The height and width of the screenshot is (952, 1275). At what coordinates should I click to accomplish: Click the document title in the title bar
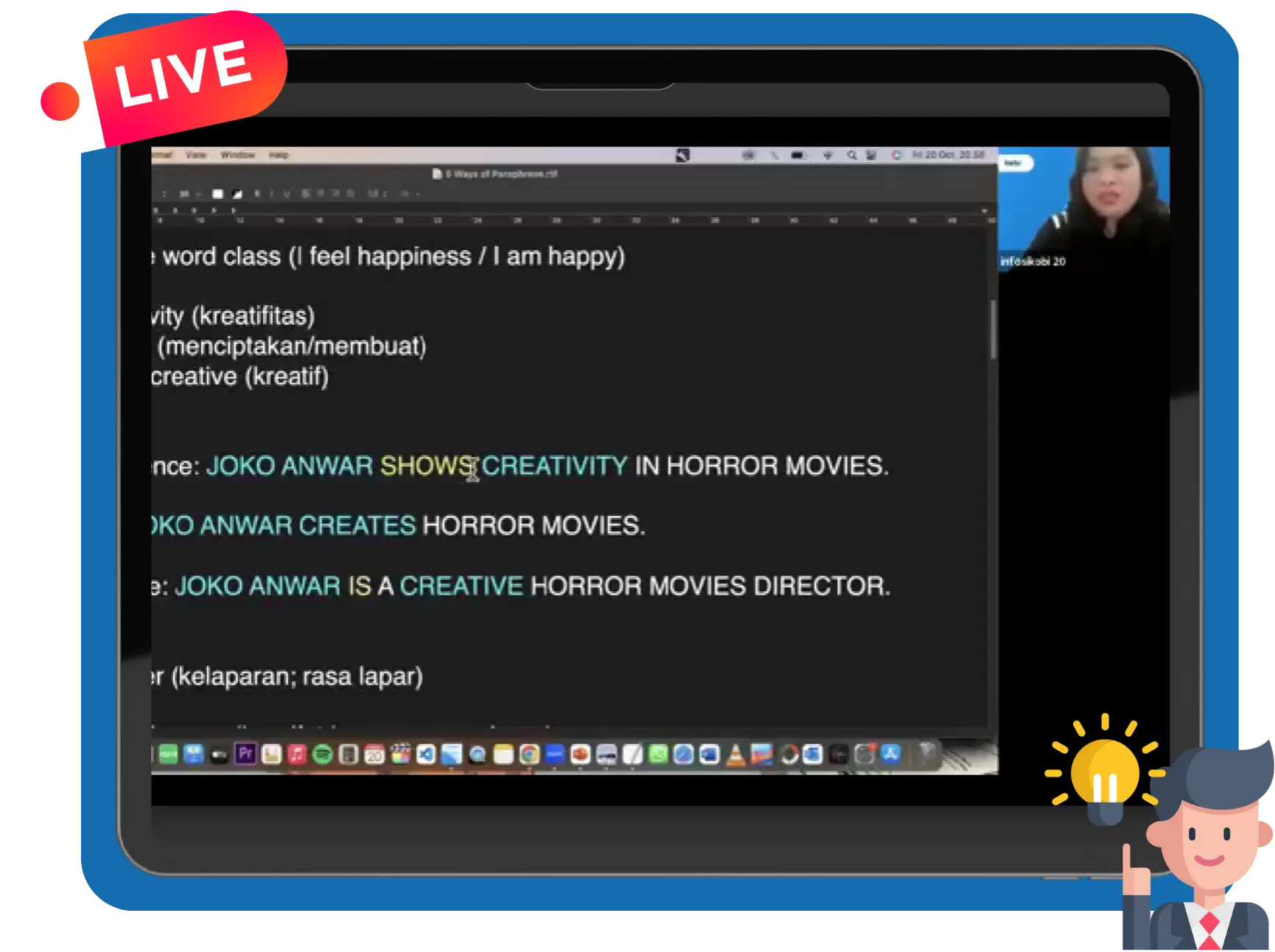[x=501, y=174]
